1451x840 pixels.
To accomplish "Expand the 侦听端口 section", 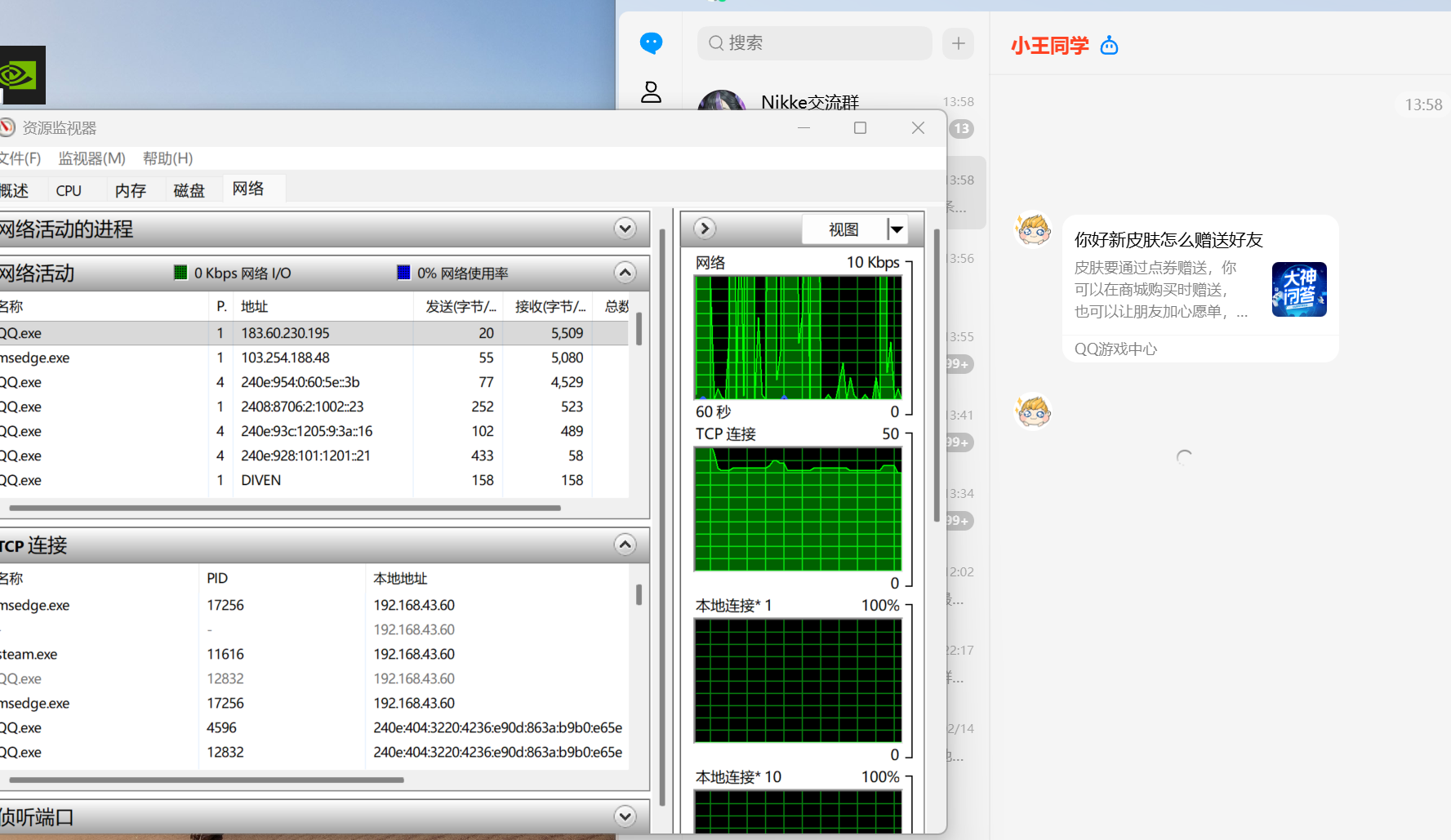I will pyautogui.click(x=625, y=816).
